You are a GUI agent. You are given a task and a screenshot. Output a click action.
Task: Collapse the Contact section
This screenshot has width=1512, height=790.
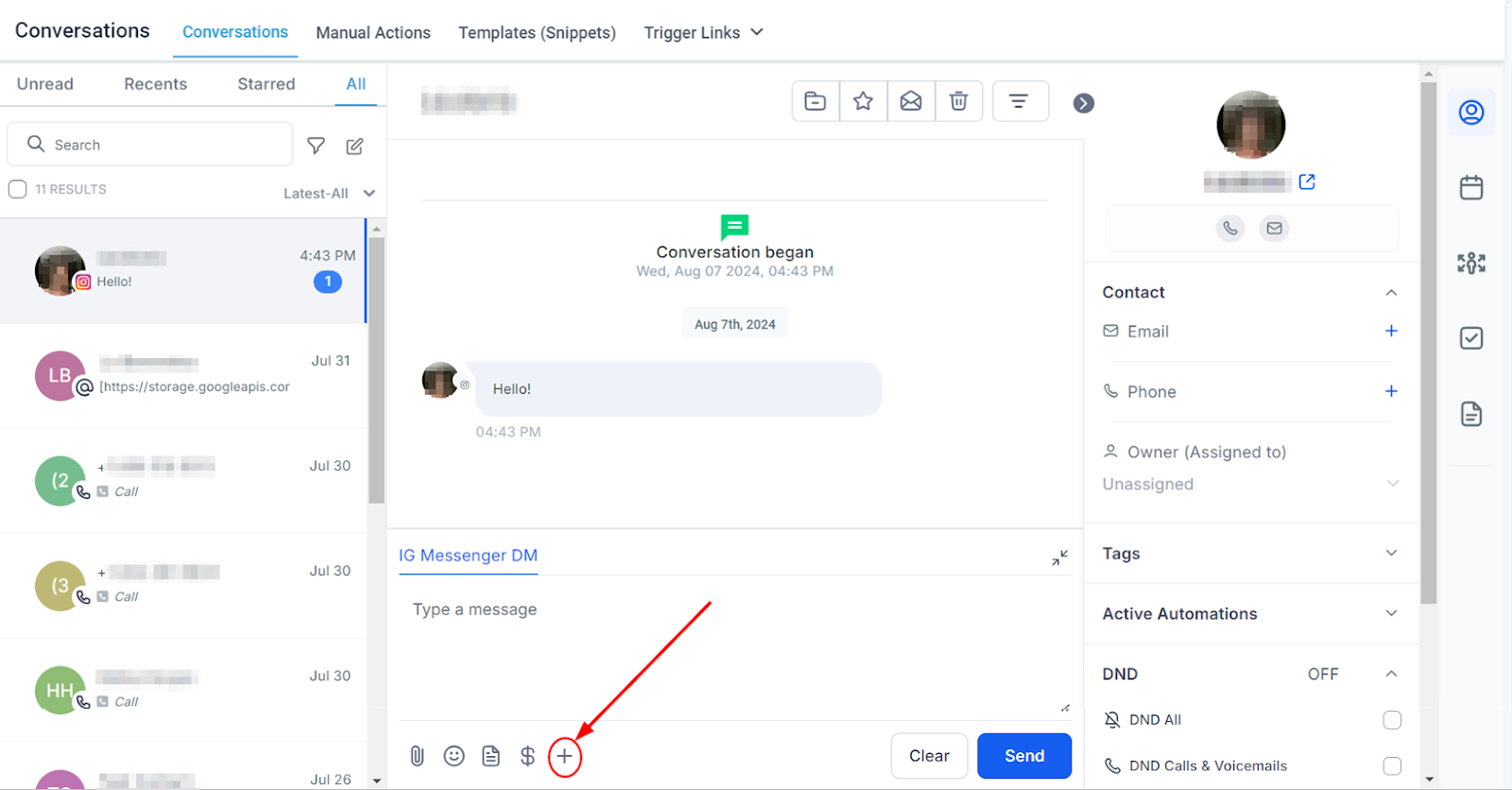1391,293
